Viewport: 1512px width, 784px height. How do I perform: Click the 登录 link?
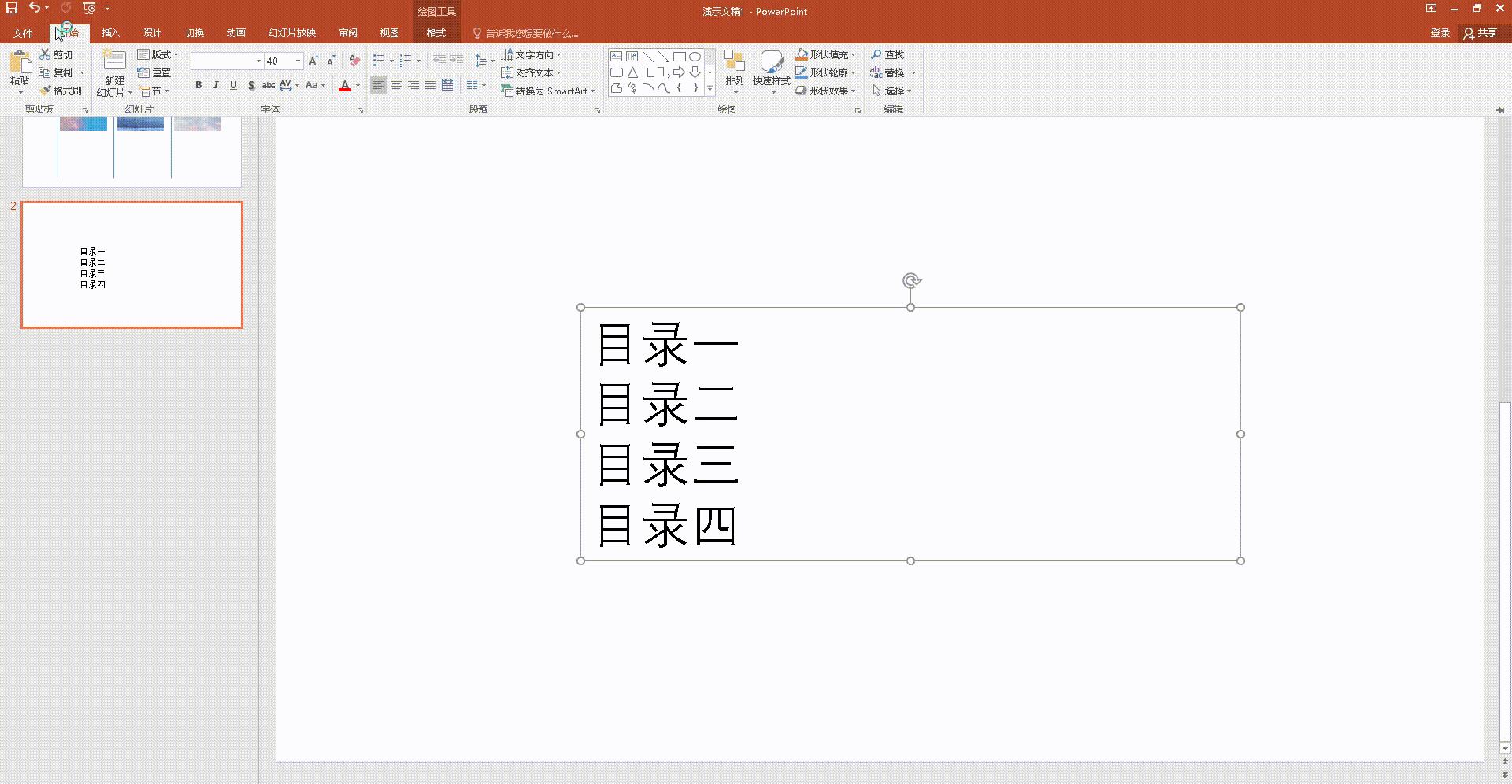(1440, 33)
